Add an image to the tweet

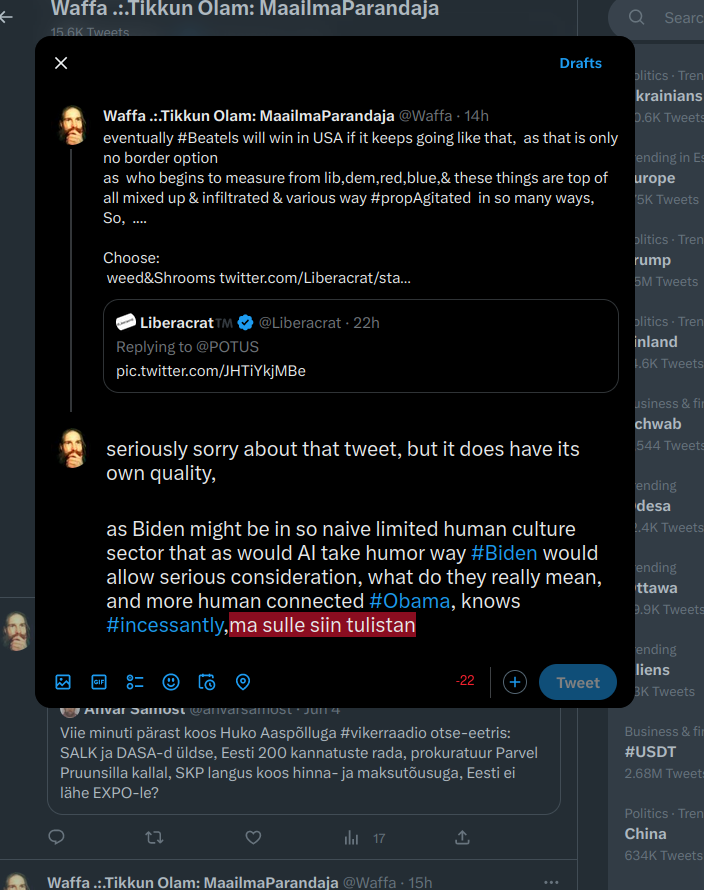(x=63, y=682)
